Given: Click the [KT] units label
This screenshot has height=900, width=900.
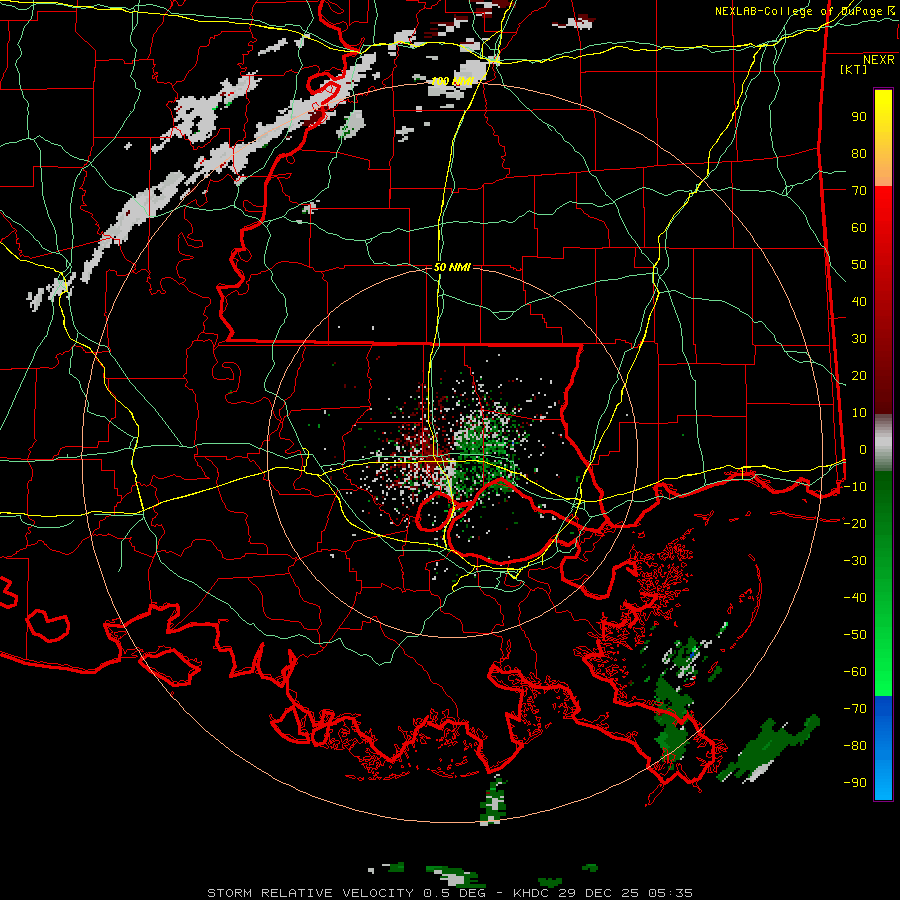Looking at the screenshot, I should tap(853, 69).
